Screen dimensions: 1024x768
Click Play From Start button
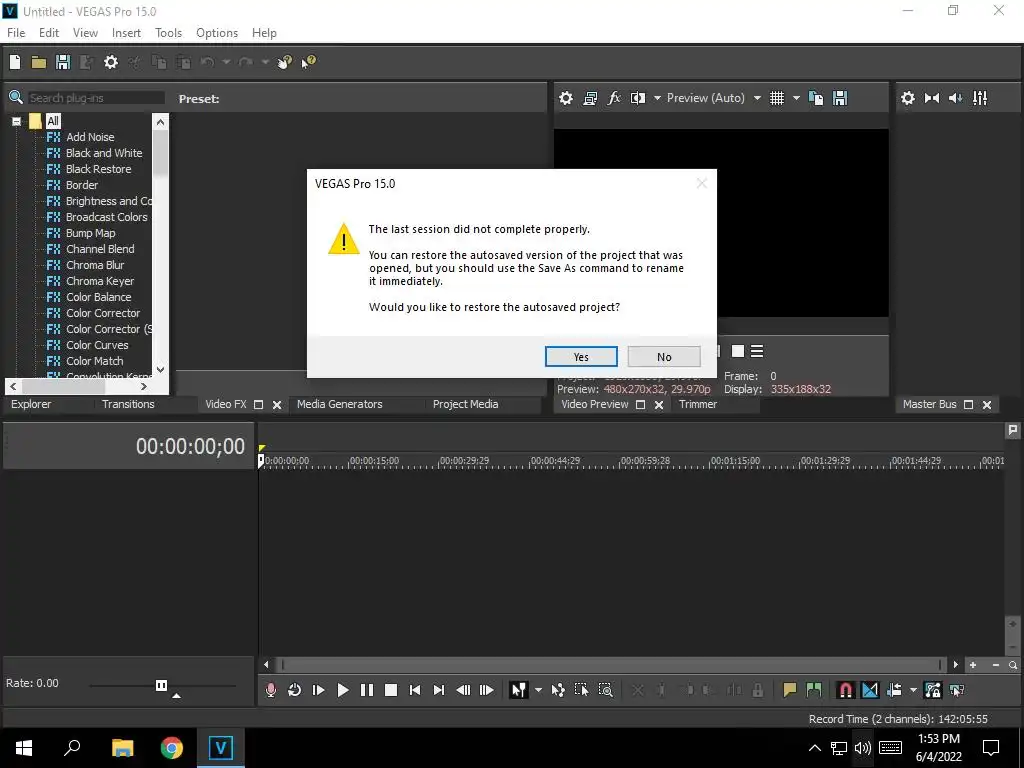(319, 690)
